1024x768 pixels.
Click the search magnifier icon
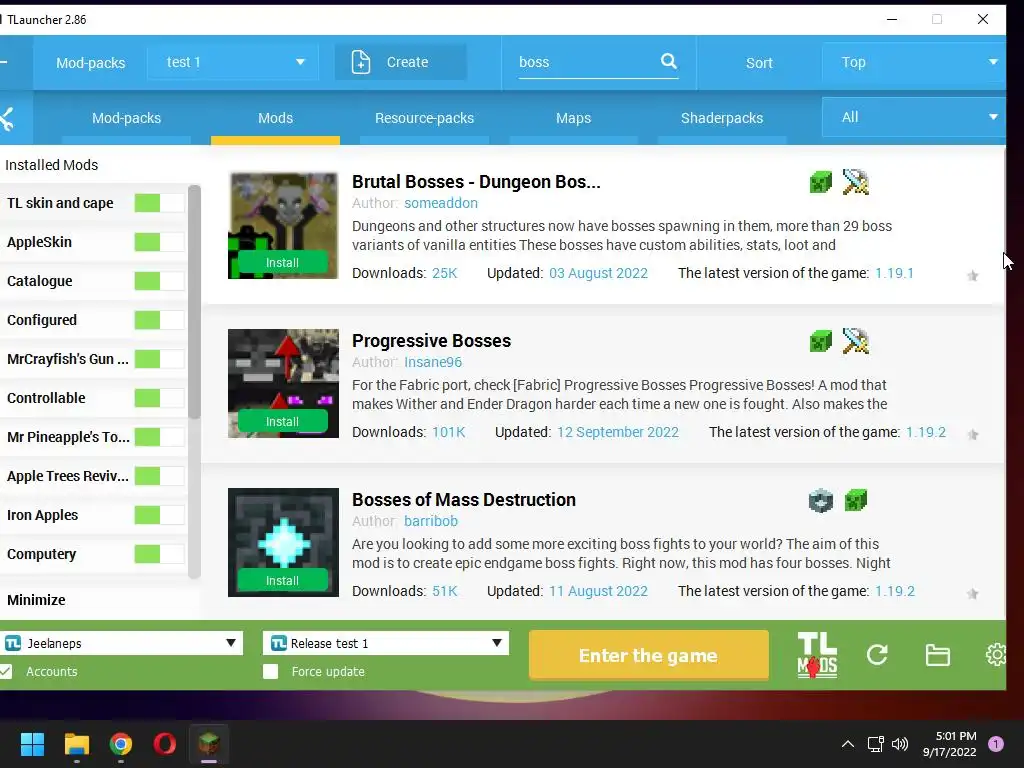[668, 61]
